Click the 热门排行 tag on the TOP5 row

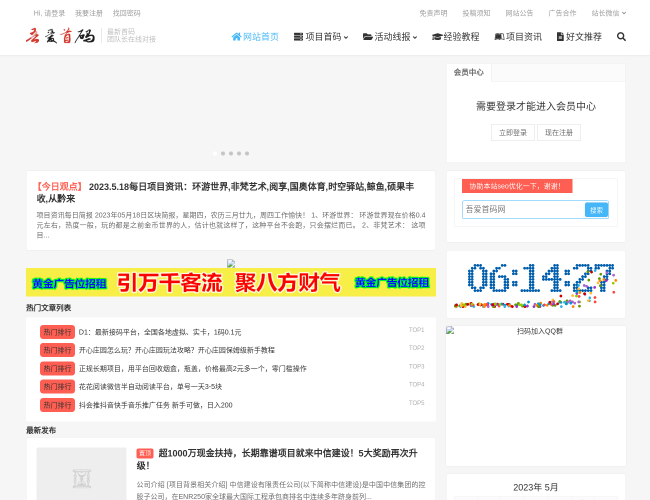[x=57, y=405]
